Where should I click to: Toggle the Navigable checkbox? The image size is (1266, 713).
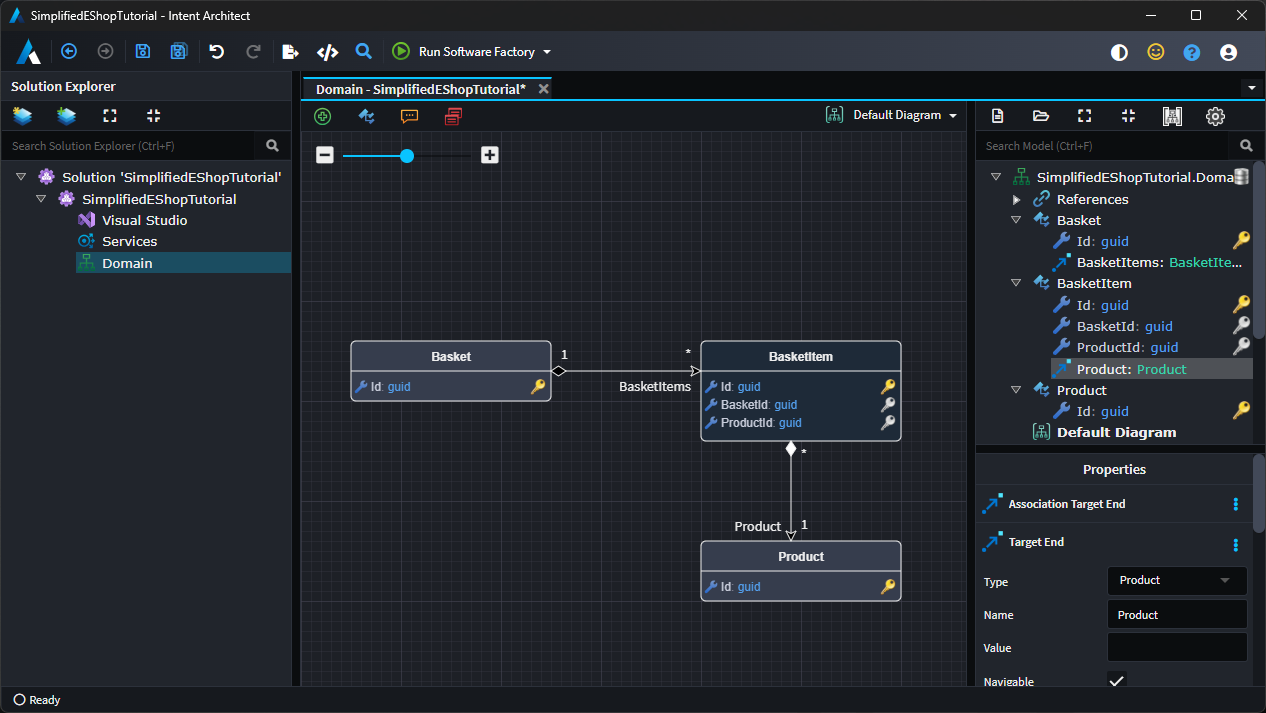click(1117, 681)
